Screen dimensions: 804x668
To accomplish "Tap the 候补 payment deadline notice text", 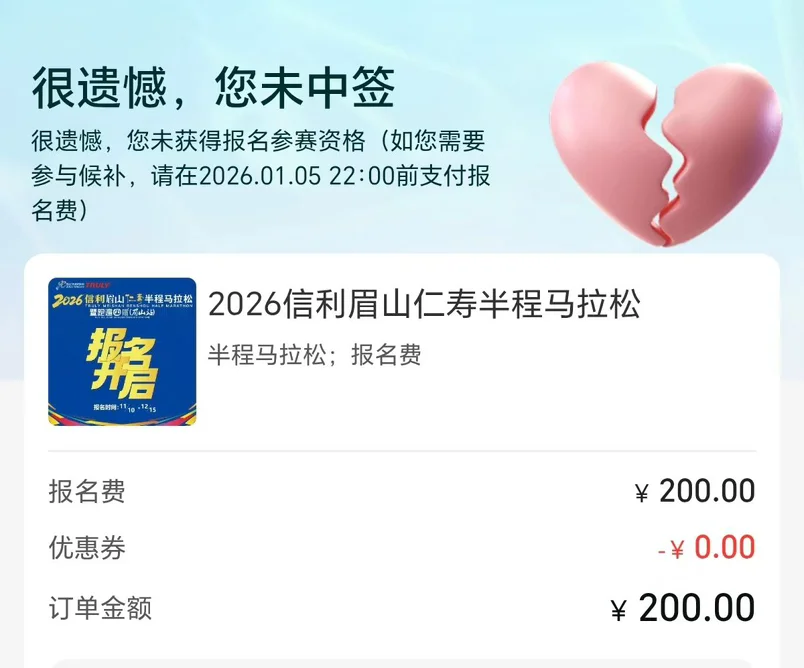I will (x=260, y=175).
